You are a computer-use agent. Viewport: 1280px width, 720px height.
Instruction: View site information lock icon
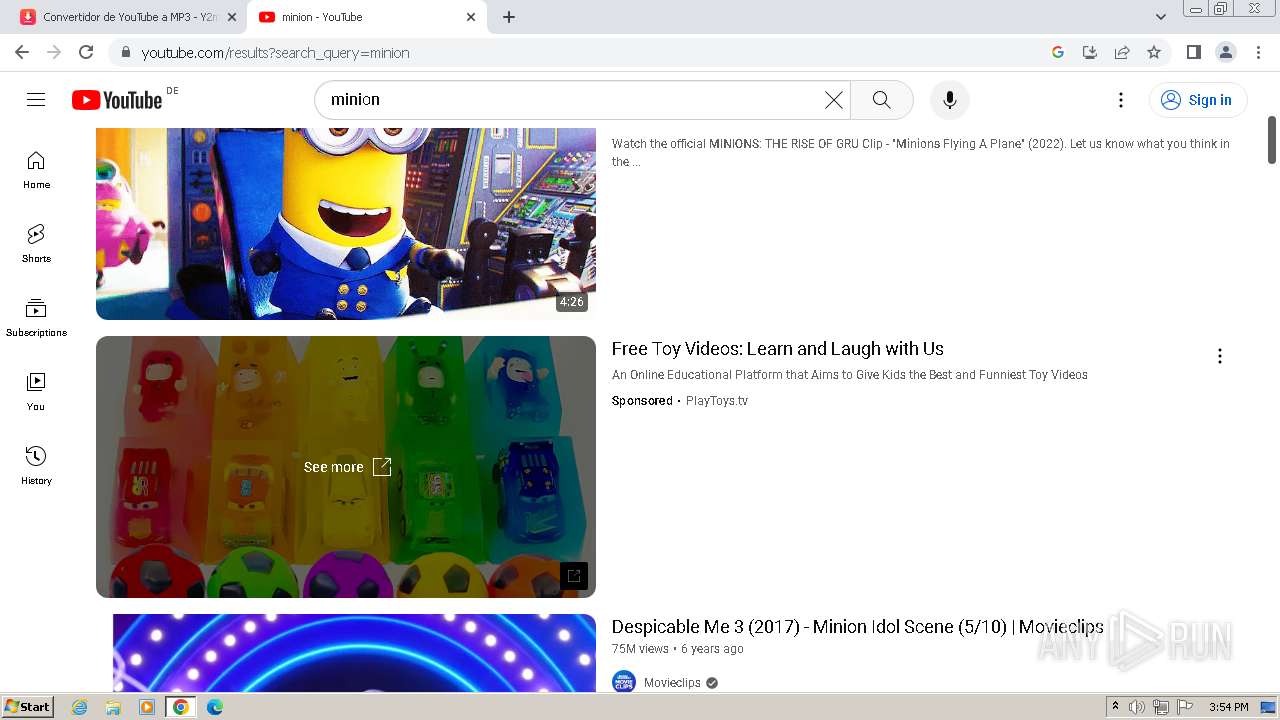point(125,52)
